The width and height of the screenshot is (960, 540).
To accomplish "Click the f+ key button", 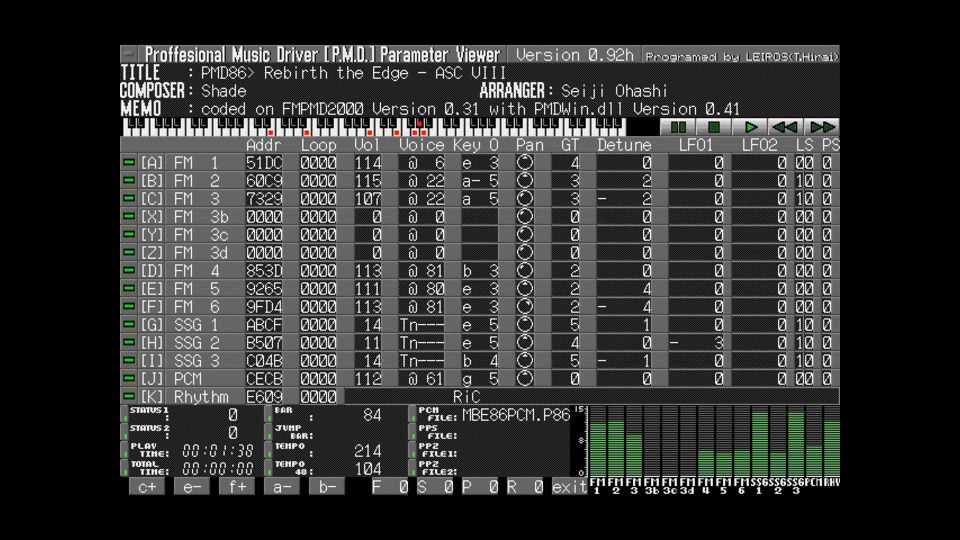I will pyautogui.click(x=237, y=487).
